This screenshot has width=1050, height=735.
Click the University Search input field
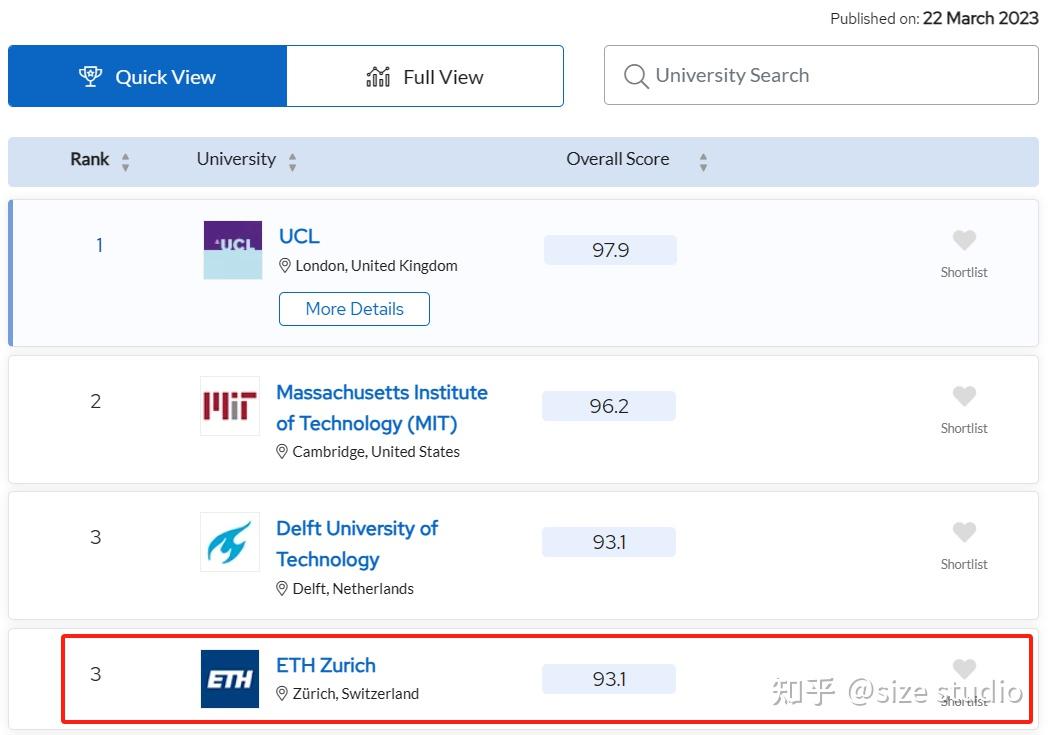pos(821,75)
